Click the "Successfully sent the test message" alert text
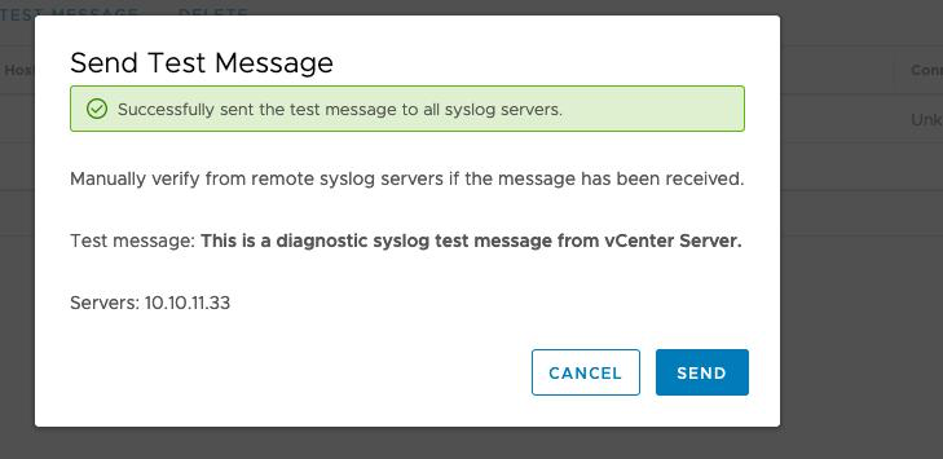This screenshot has width=943, height=460. click(340, 109)
